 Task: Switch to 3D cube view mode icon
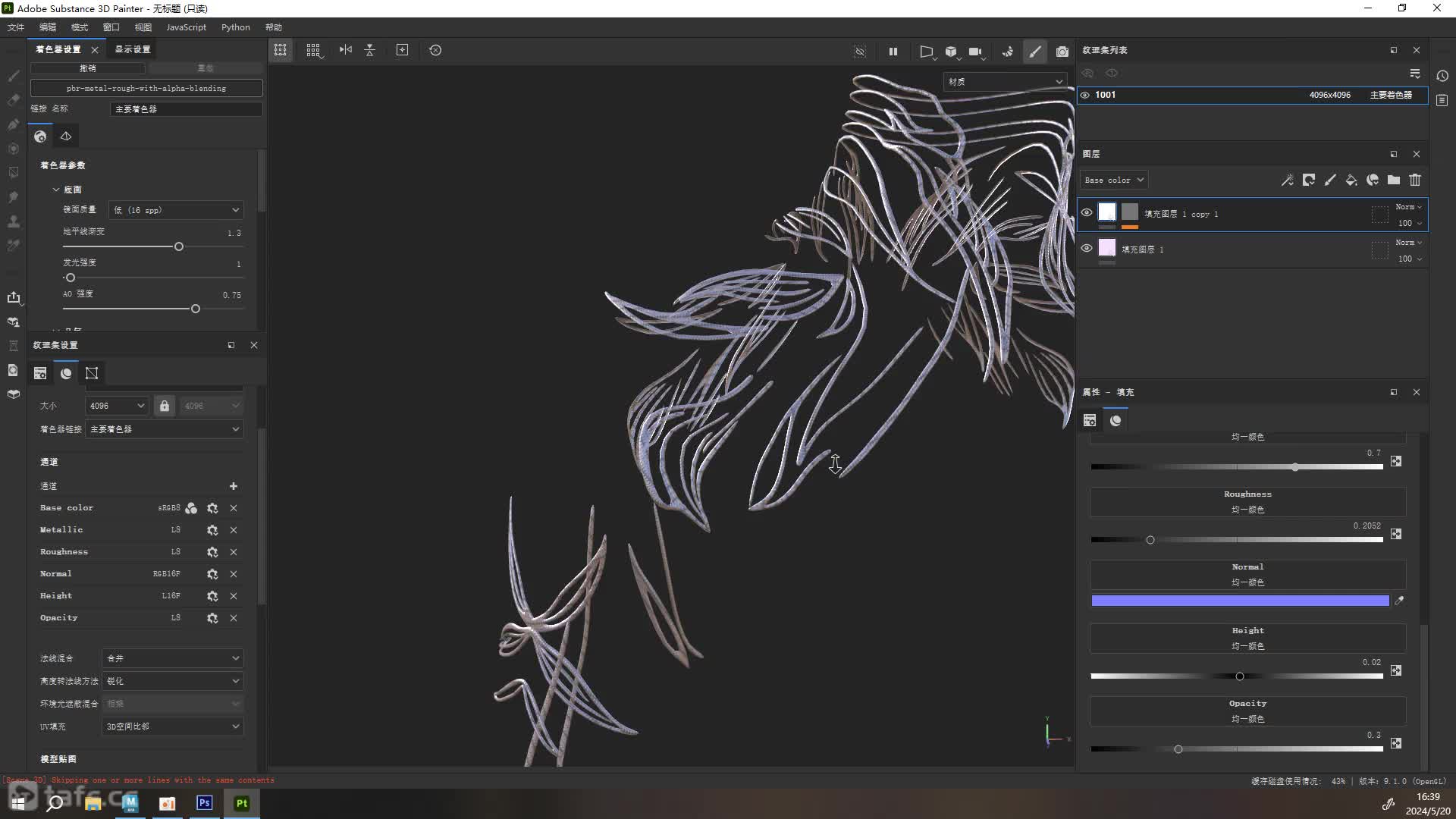pos(951,52)
